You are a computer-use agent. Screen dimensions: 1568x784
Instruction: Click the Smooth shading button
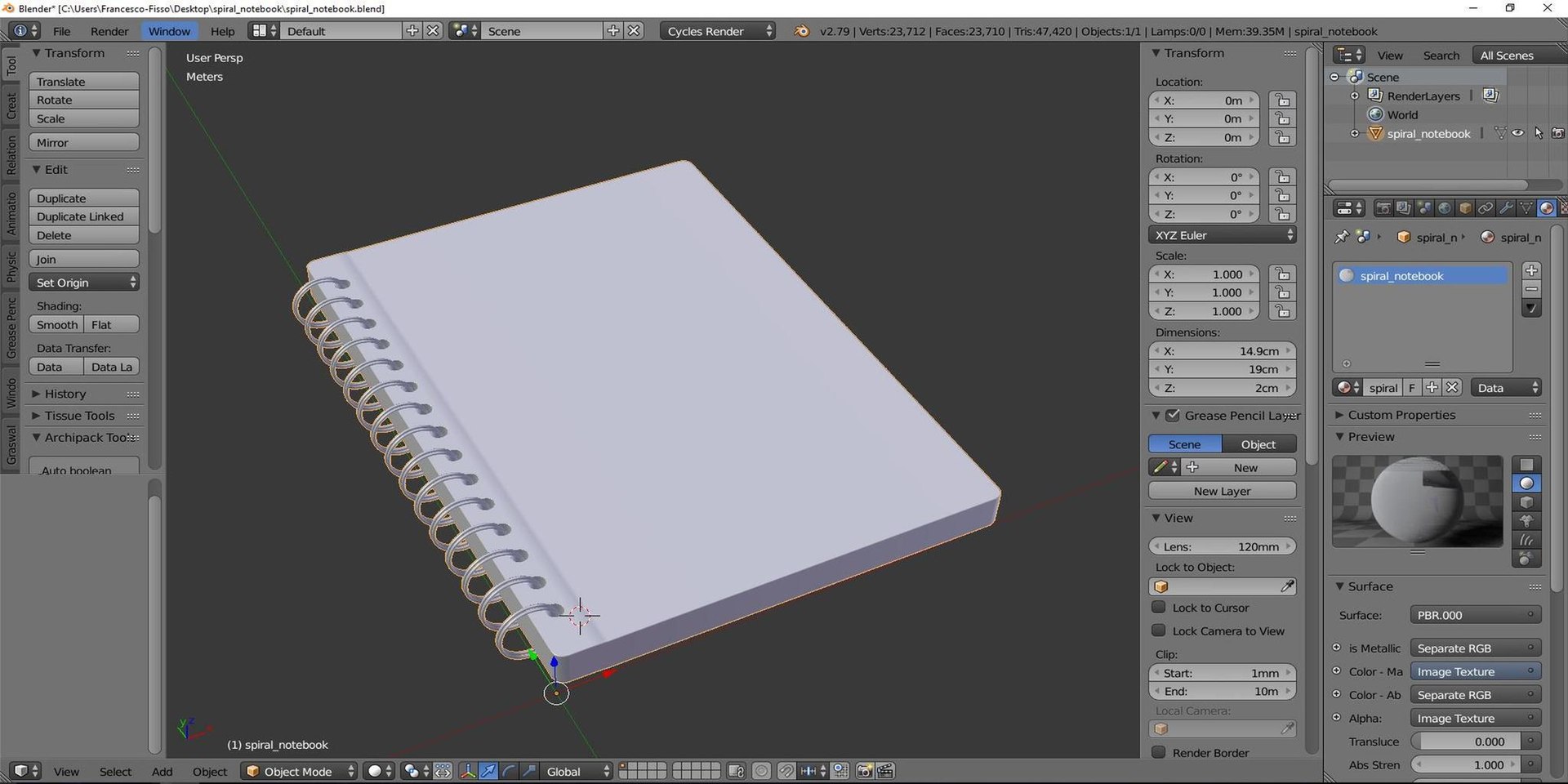coord(56,324)
